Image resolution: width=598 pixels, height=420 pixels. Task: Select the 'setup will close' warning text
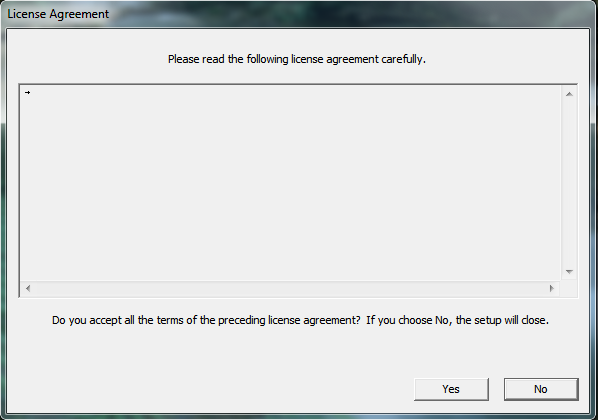coord(502,320)
